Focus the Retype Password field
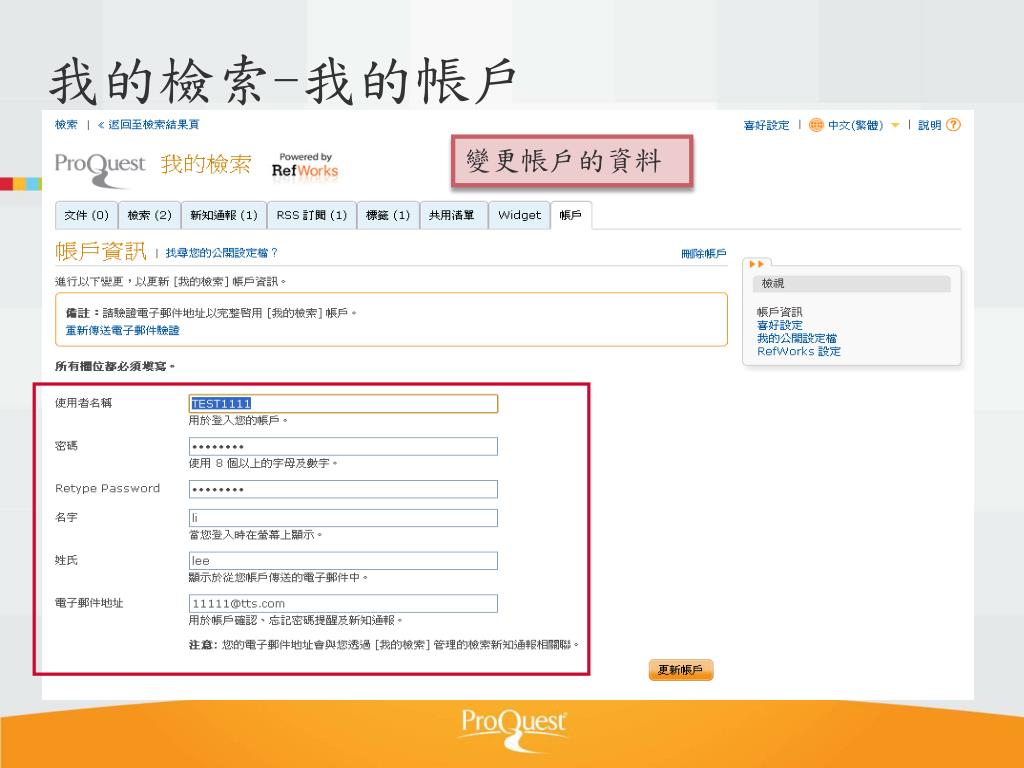Screen dimensions: 1024x768 [x=343, y=489]
